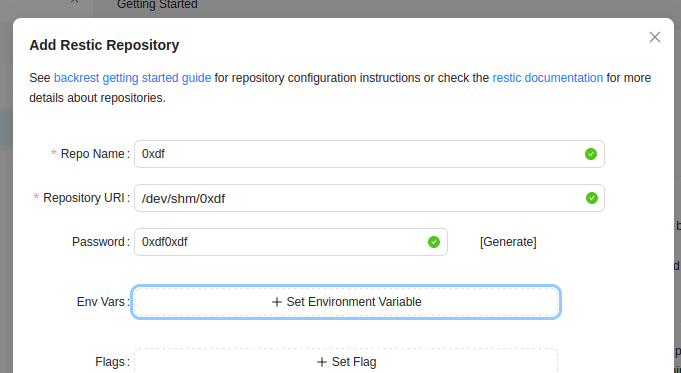Click the Env Vars label
The height and width of the screenshot is (373, 681).
[101, 302]
